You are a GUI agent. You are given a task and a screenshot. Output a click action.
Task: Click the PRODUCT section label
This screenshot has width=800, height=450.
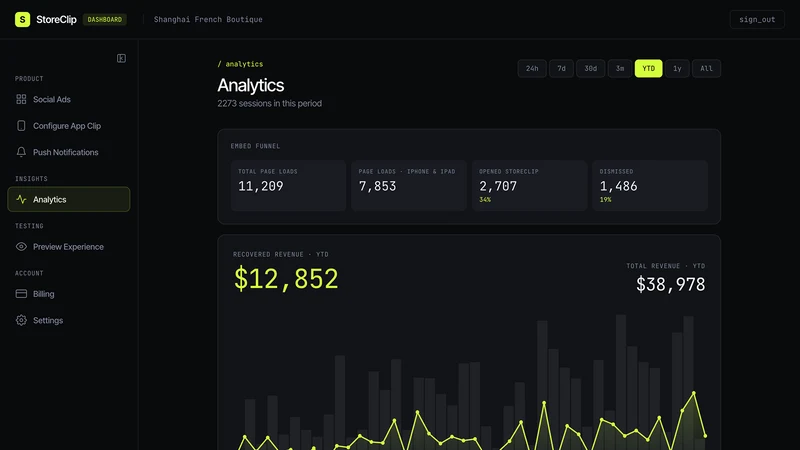point(29,79)
